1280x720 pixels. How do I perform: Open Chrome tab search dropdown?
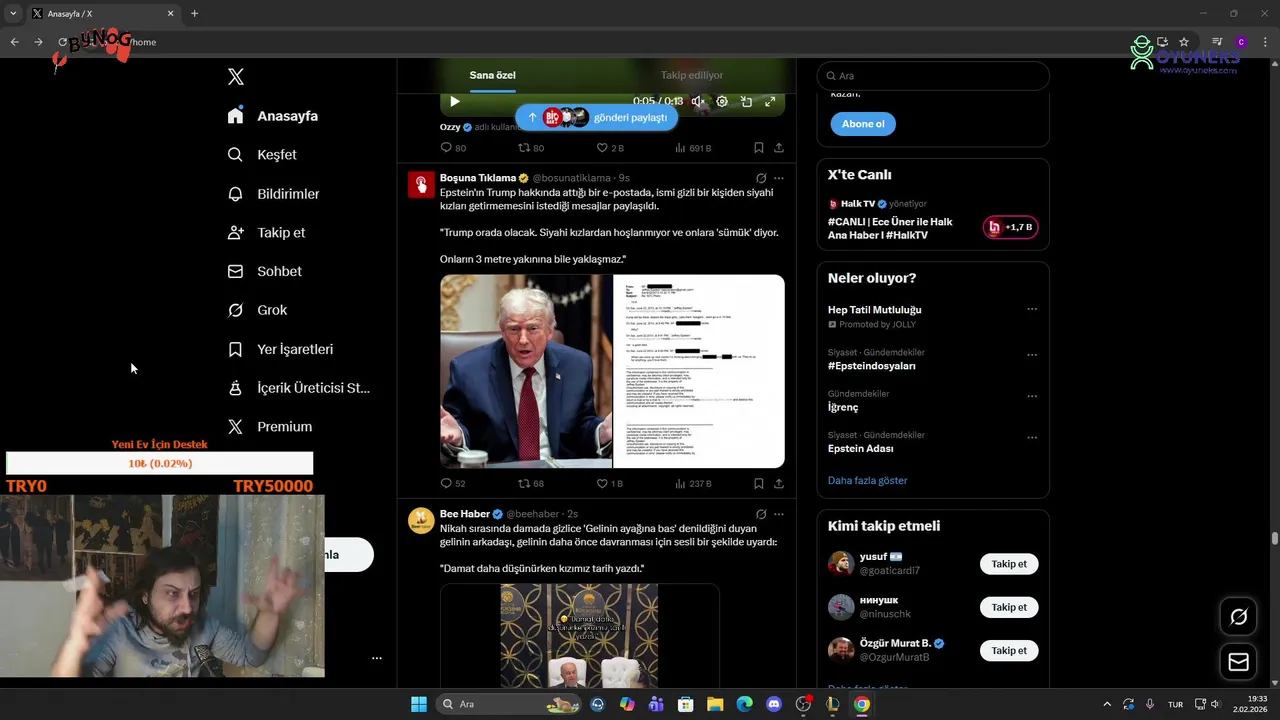pos(12,13)
